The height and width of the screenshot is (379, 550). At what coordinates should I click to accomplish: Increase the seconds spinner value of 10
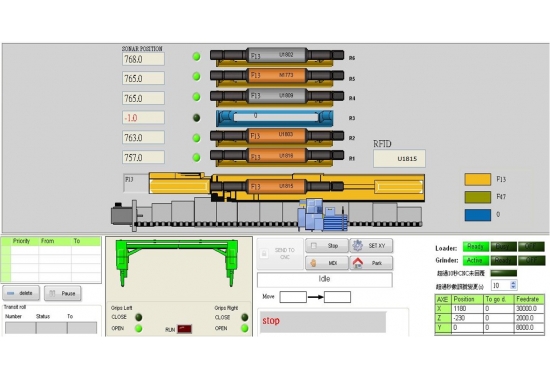point(514,283)
